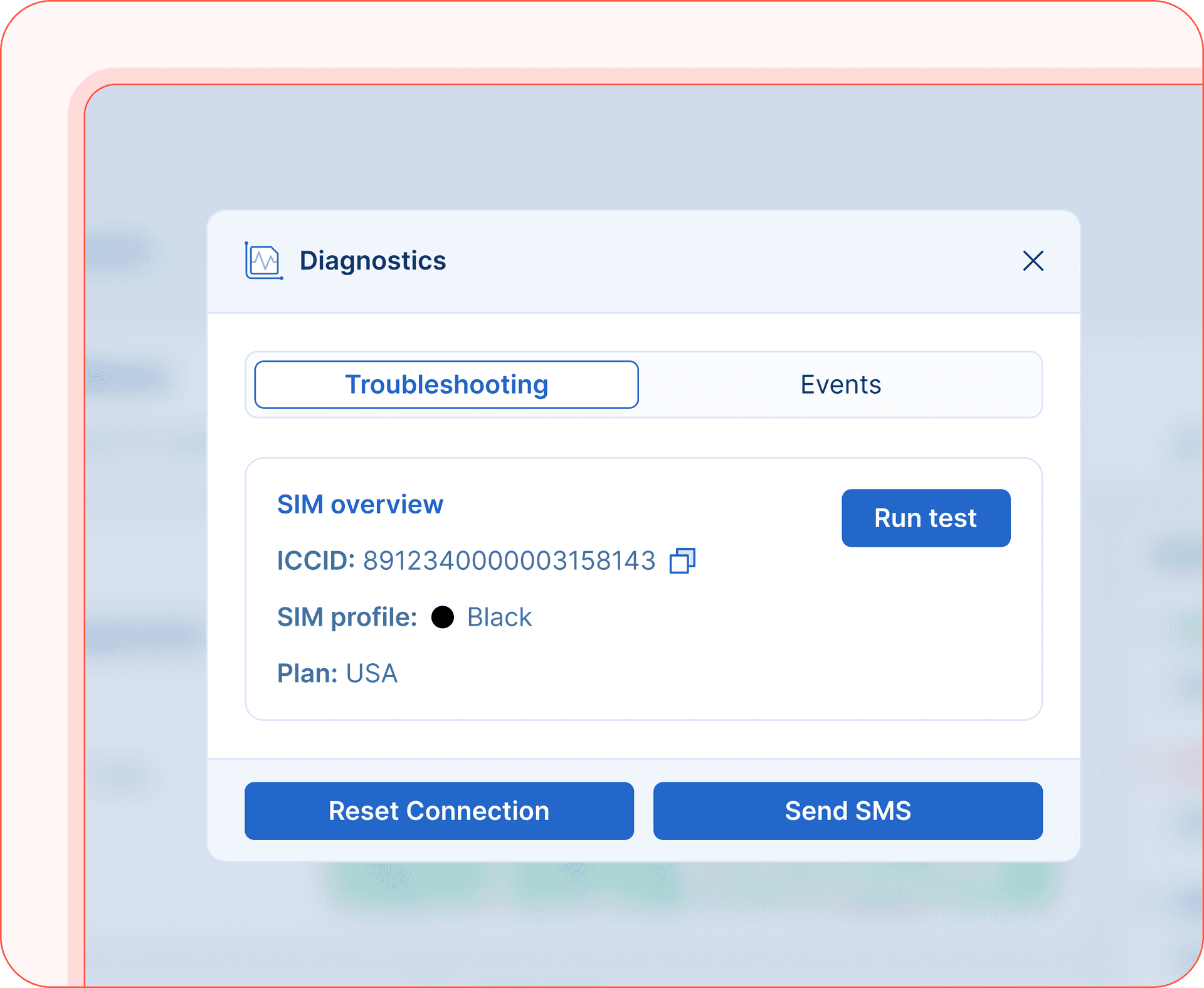The image size is (1204, 988).
Task: Click the Plan value showing USA
Action: pos(372,673)
